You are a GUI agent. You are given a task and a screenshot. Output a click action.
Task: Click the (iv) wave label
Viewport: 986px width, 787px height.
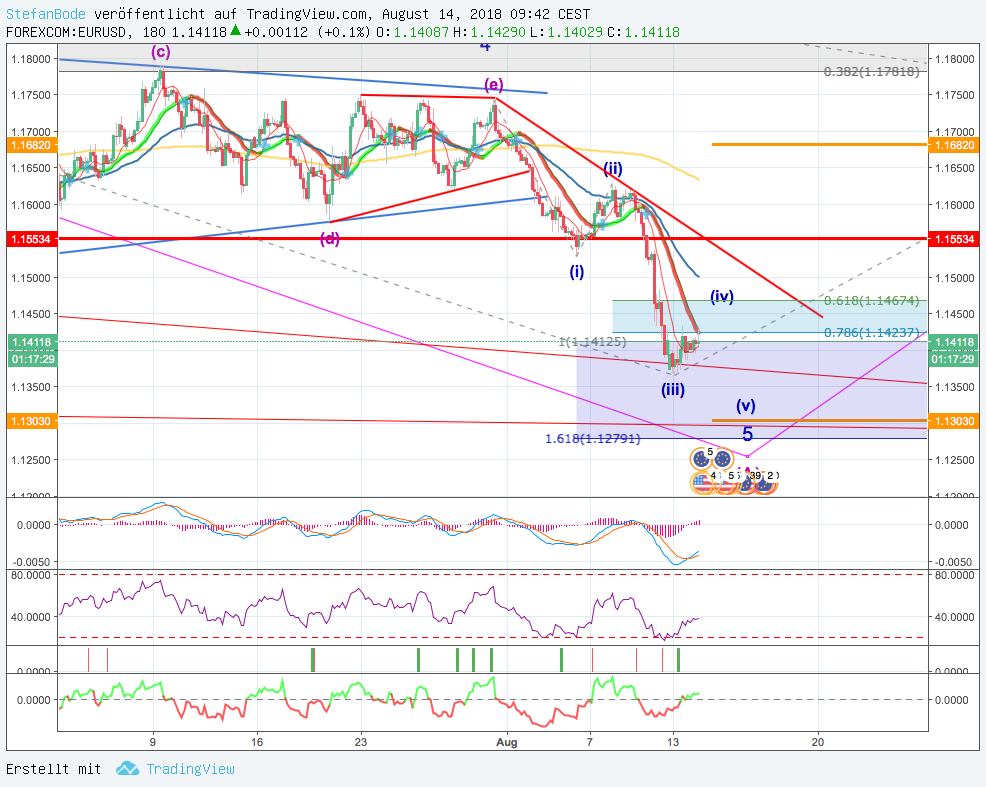722,296
